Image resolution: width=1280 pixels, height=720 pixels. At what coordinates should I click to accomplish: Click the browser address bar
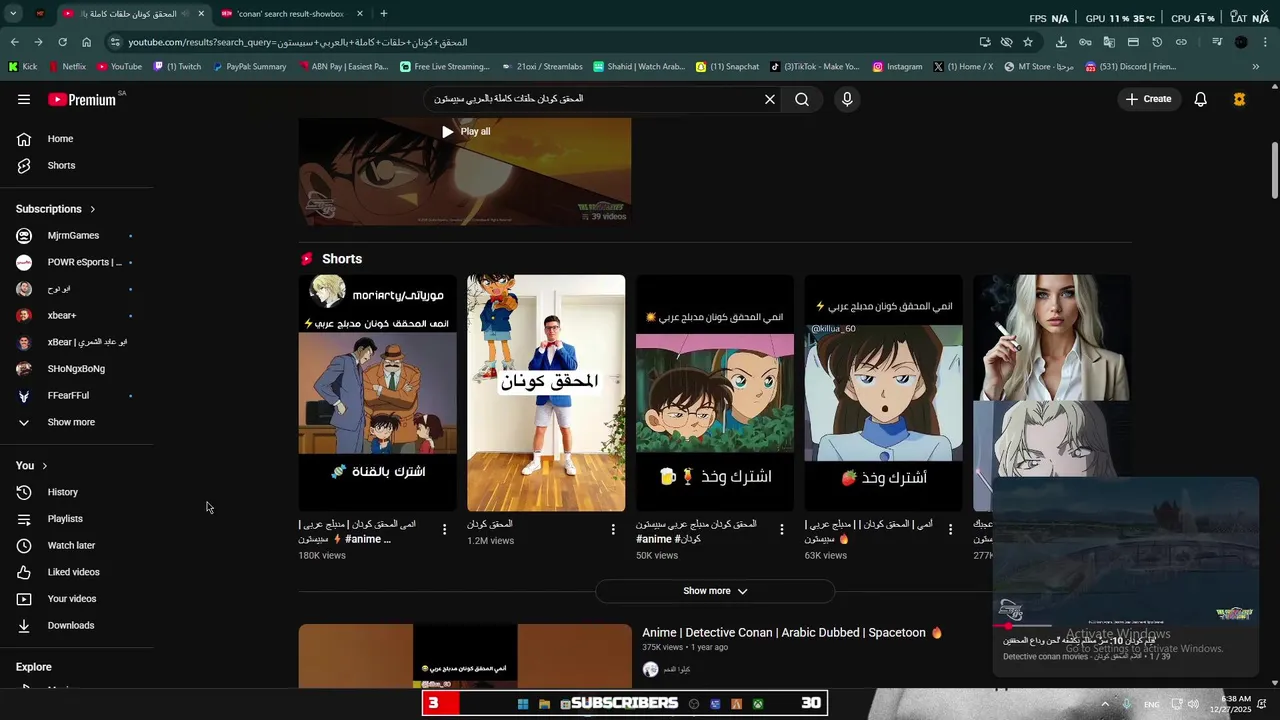tap(540, 42)
